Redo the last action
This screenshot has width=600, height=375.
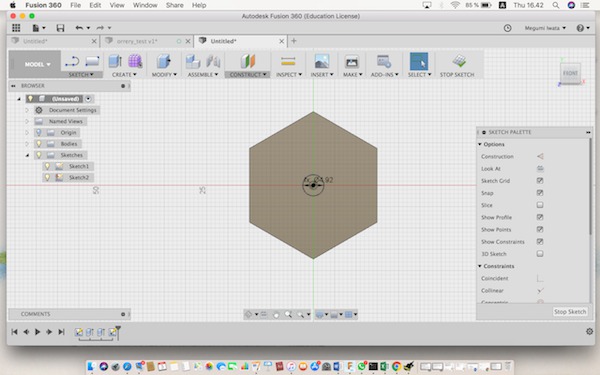[x=100, y=28]
